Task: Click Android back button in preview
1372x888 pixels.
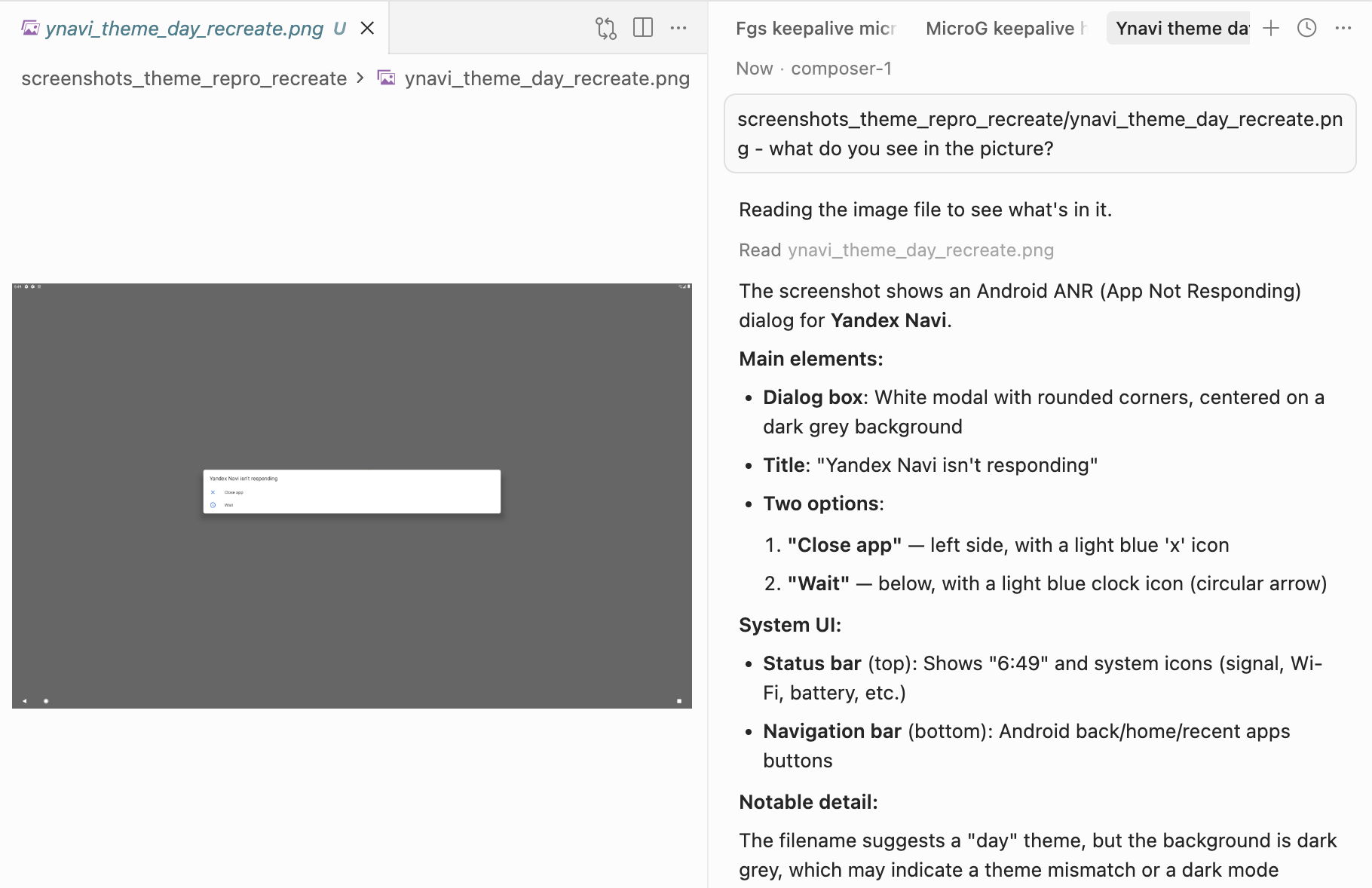Action: (25, 701)
